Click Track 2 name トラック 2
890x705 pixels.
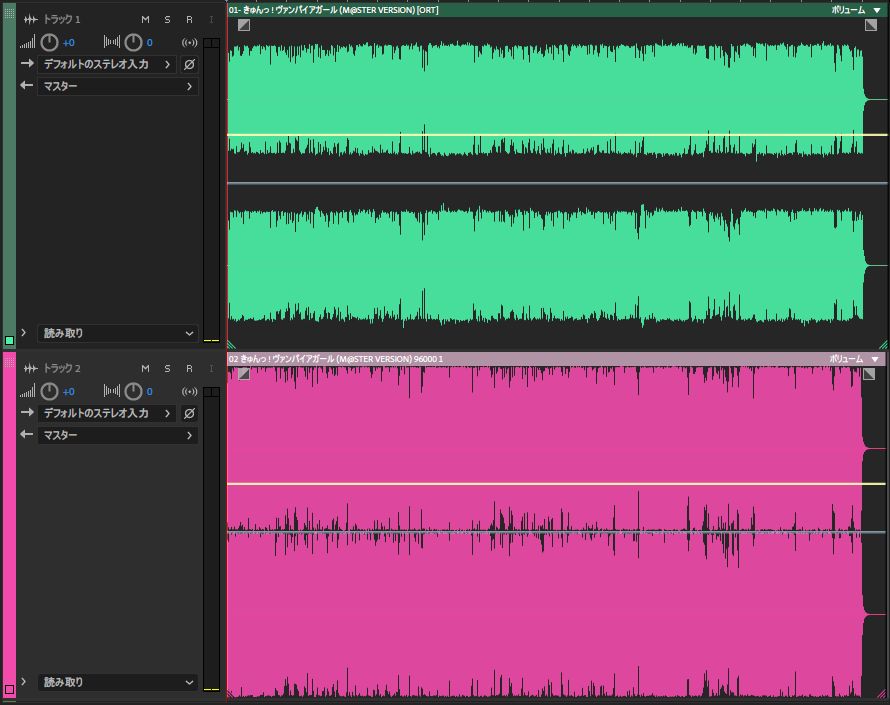62,369
